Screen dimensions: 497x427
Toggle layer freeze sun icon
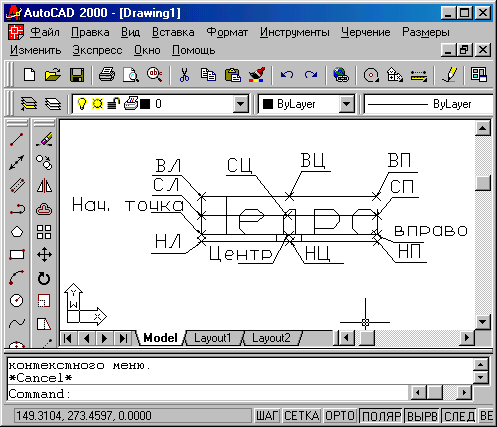98,104
